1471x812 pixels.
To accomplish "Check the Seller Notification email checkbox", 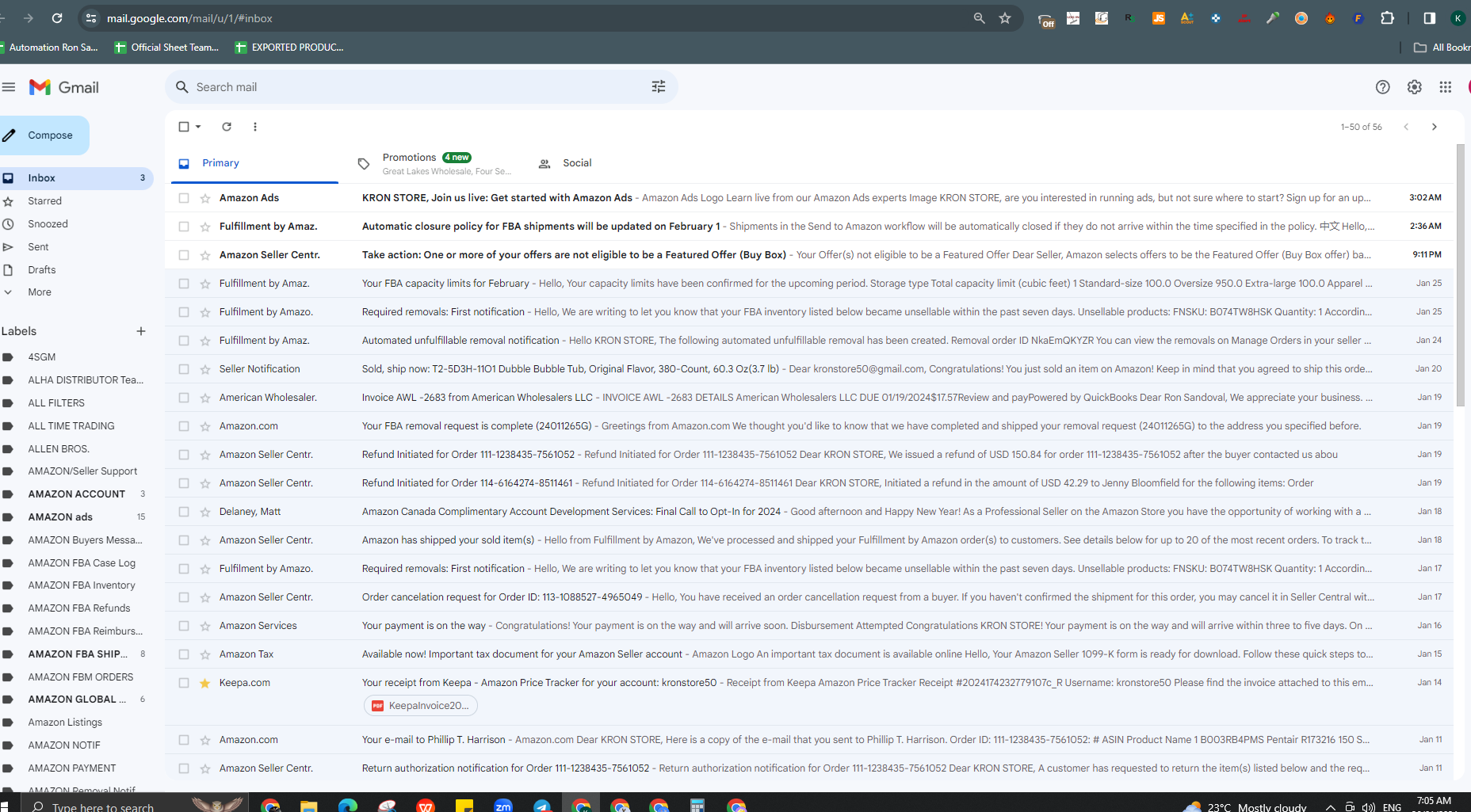I will 184,369.
